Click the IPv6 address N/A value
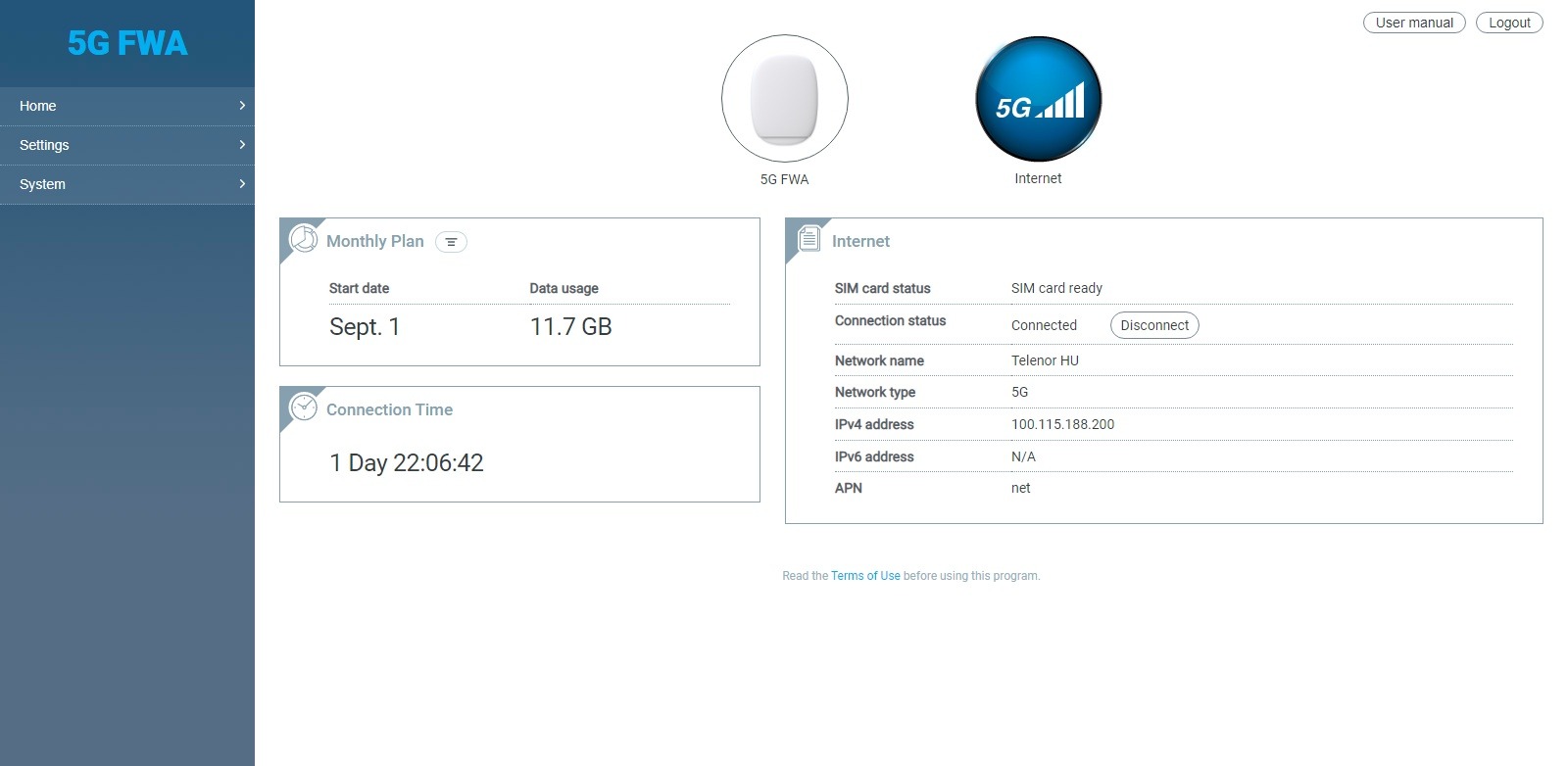The width and height of the screenshot is (1568, 766). pos(1023,456)
